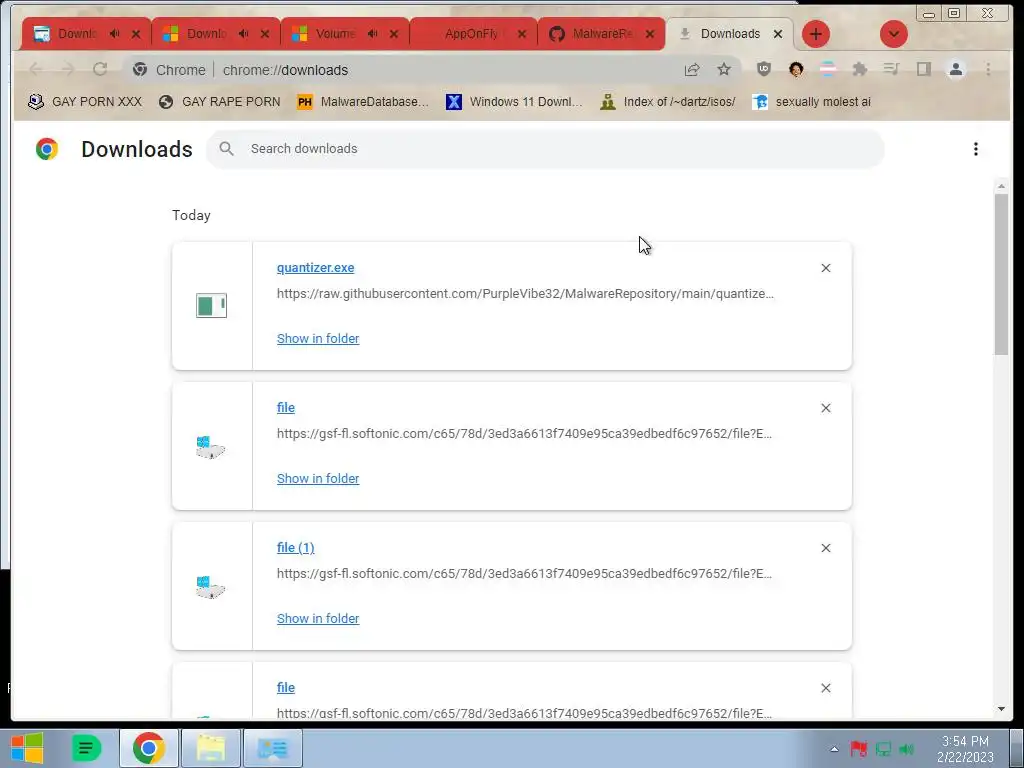Image resolution: width=1024 pixels, height=768 pixels.
Task: Remove quantizer.exe from the downloads list
Action: tap(825, 268)
